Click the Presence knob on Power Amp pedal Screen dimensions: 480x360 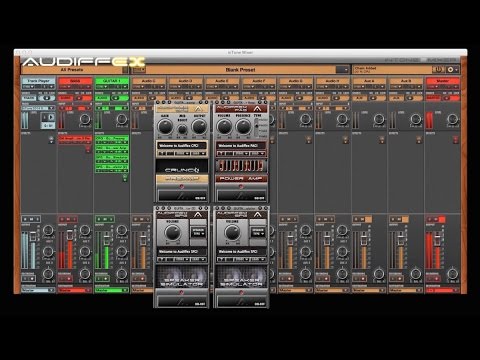pyautogui.click(x=243, y=127)
